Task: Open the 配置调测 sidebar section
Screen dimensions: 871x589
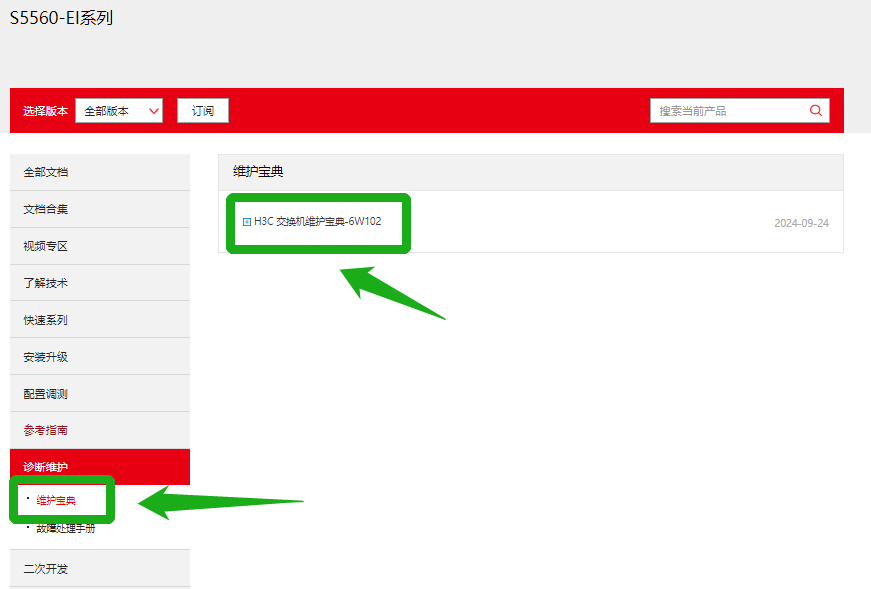Action: pos(100,394)
